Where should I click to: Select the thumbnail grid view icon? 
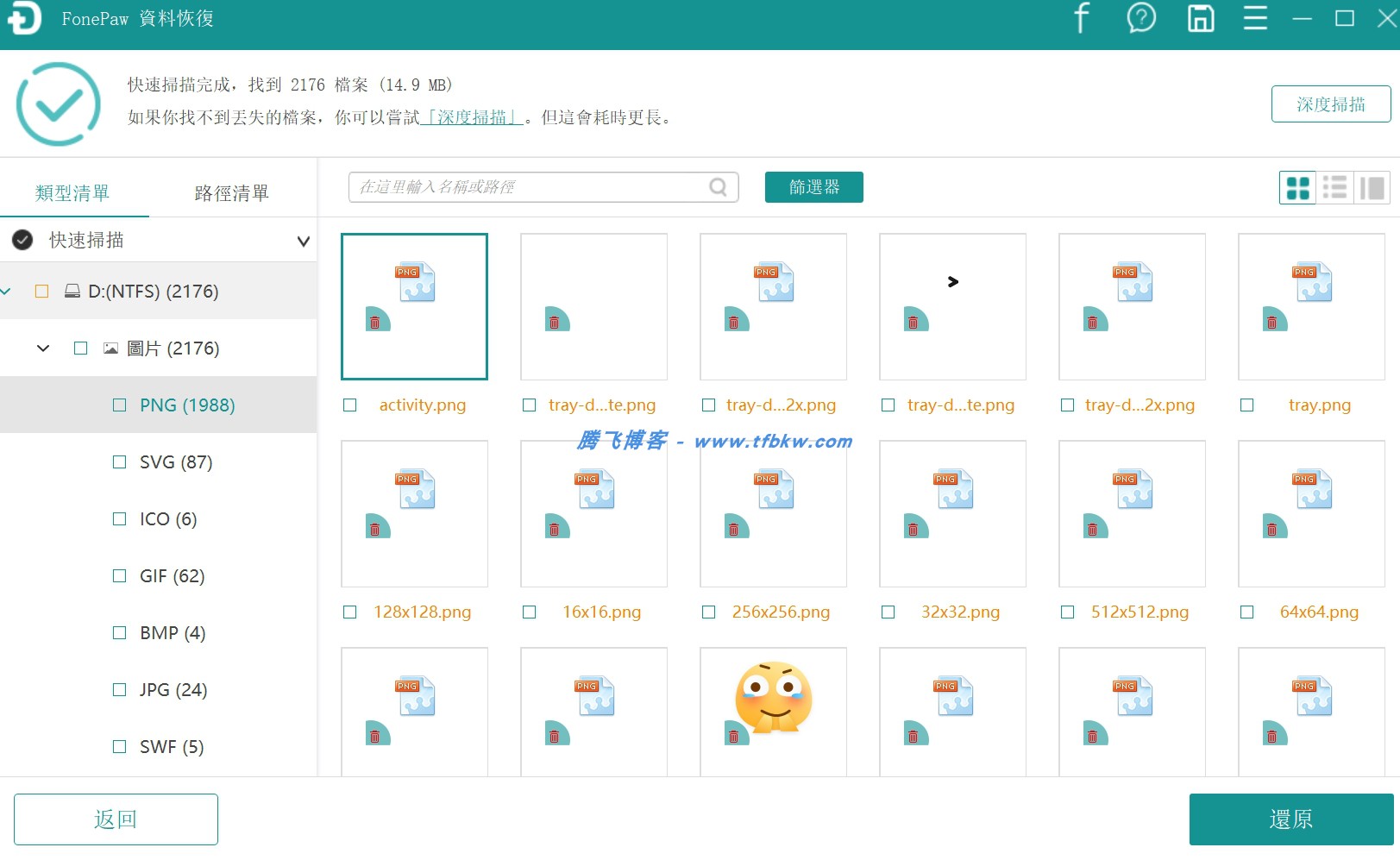(x=1296, y=187)
